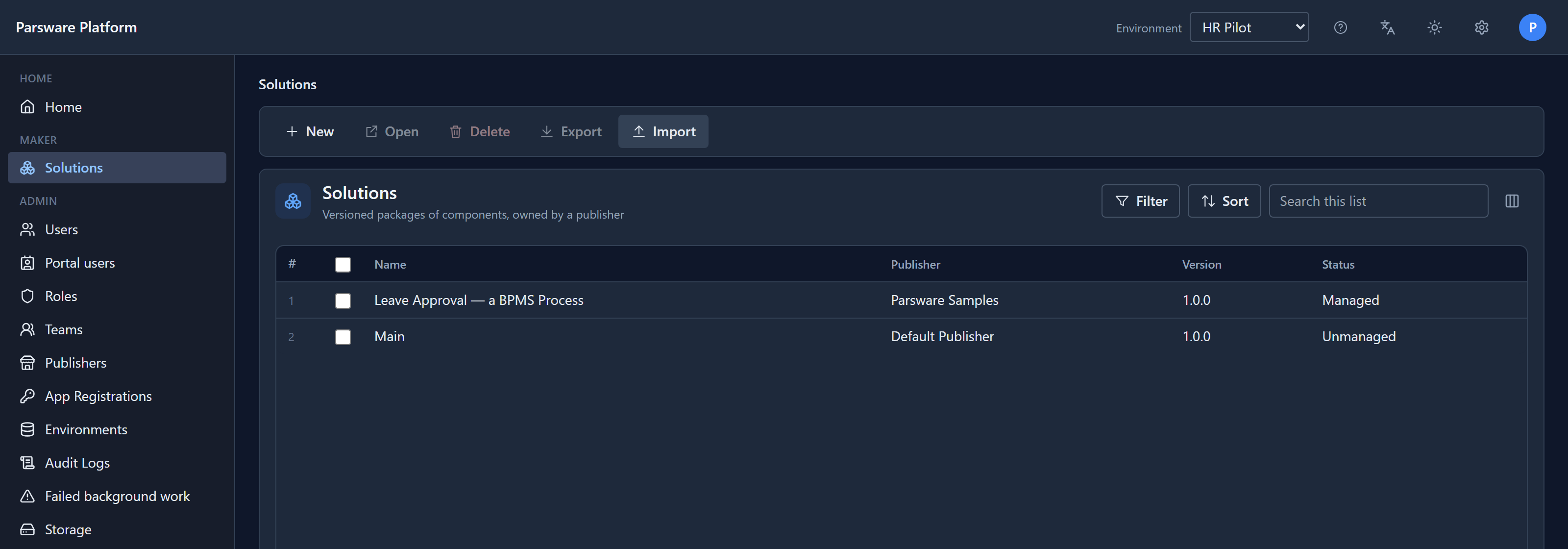Screen dimensions: 1568x549
Task: Click the column chooser icon
Action: click(x=1512, y=201)
